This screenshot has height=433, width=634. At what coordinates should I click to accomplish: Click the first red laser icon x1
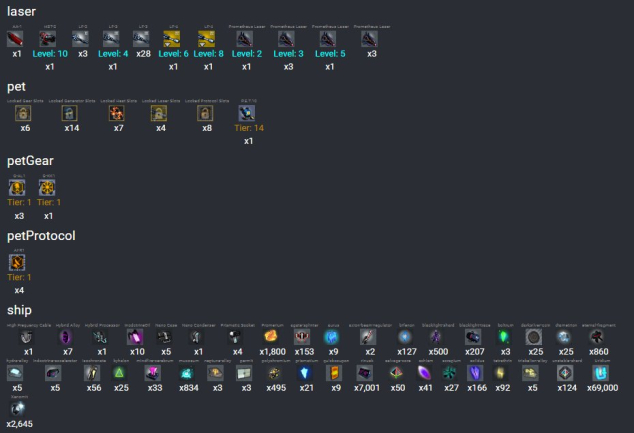(16, 39)
